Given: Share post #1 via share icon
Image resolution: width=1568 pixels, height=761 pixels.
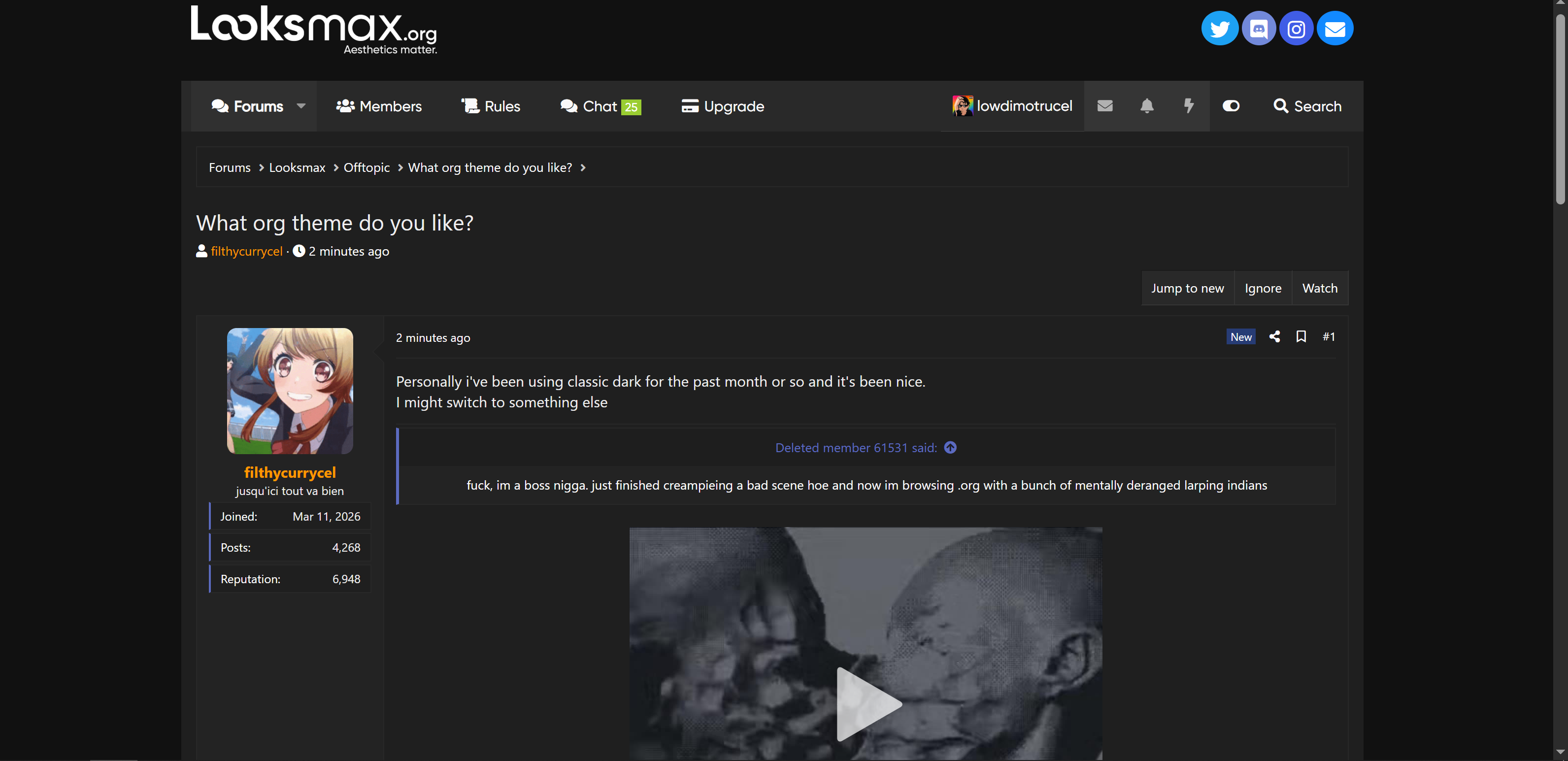Looking at the screenshot, I should click(x=1274, y=337).
